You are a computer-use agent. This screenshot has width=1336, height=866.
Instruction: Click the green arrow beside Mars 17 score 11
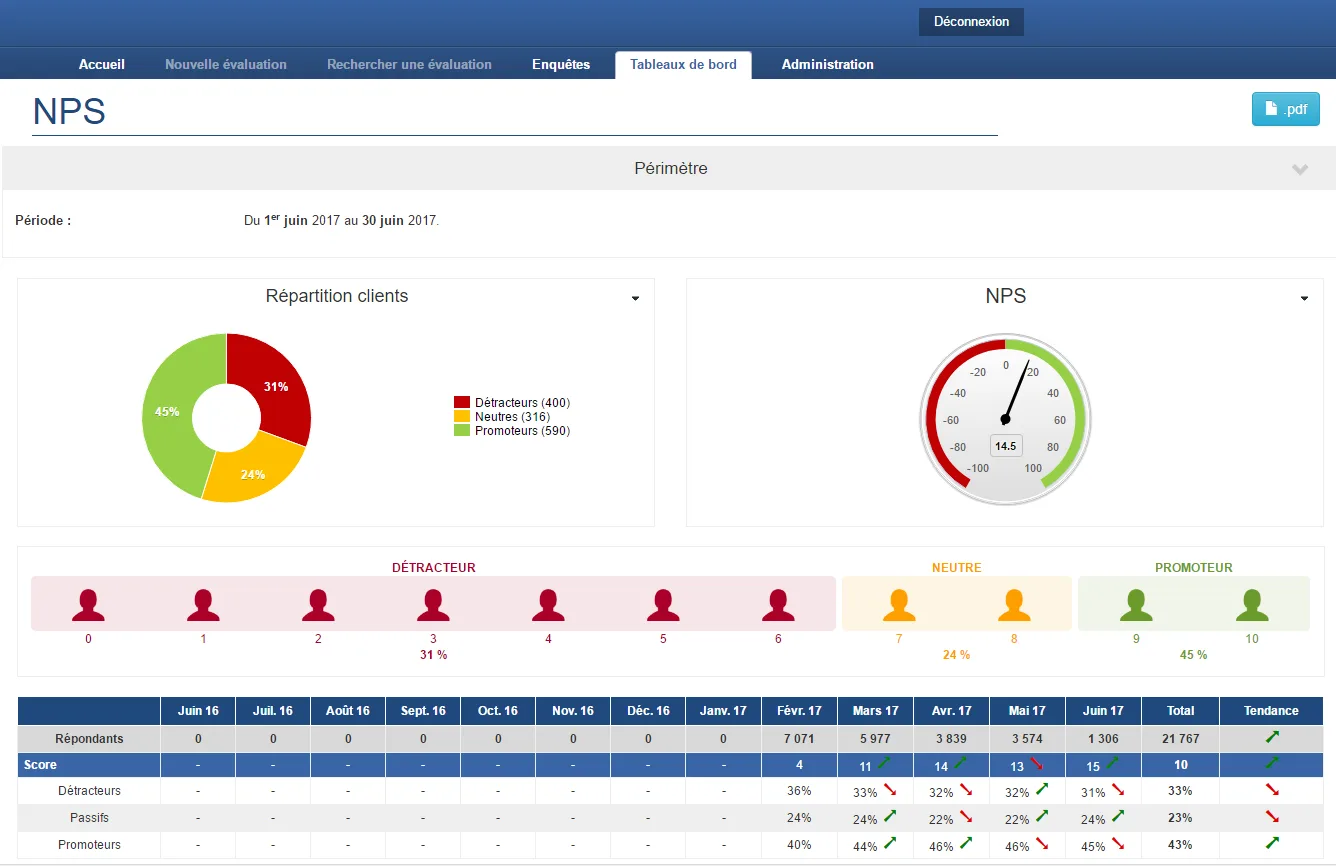884,763
